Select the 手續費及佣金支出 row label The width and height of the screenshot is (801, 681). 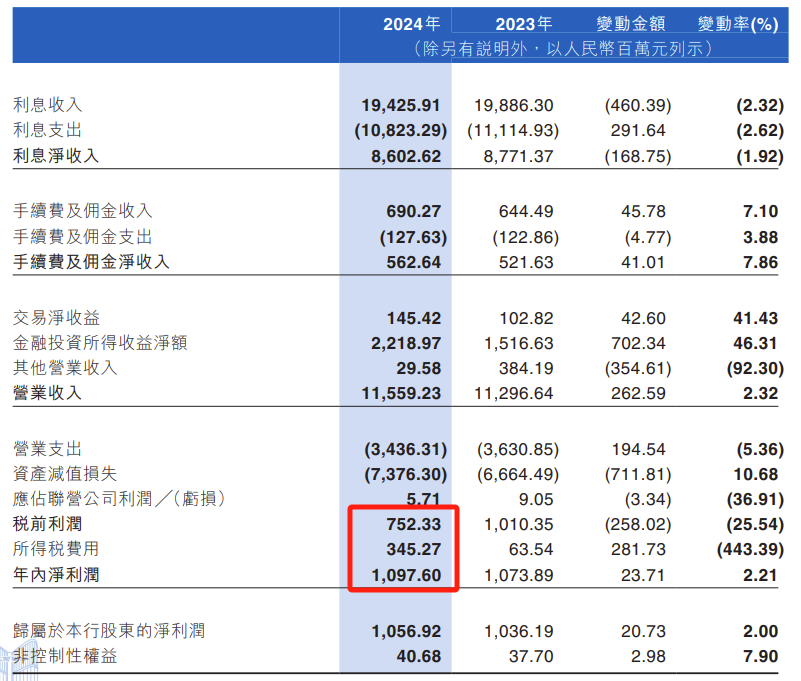pos(83,237)
